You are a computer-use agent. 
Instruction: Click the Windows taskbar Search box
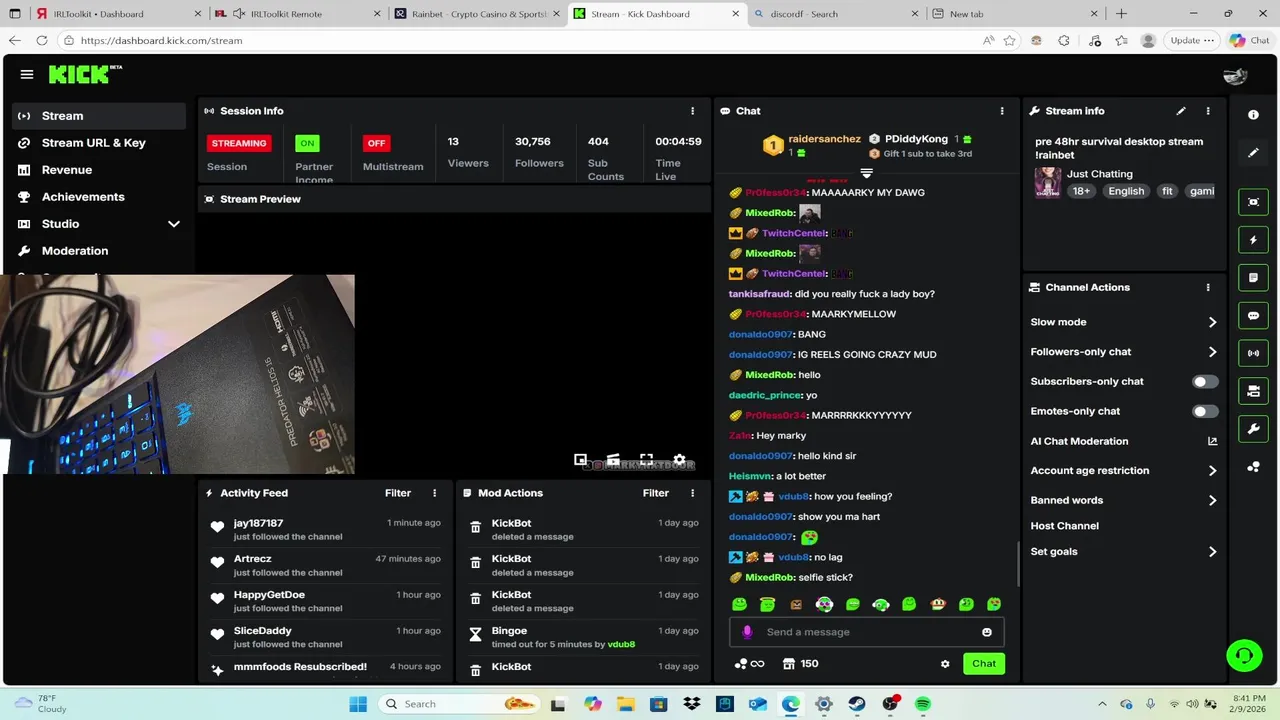[459, 704]
